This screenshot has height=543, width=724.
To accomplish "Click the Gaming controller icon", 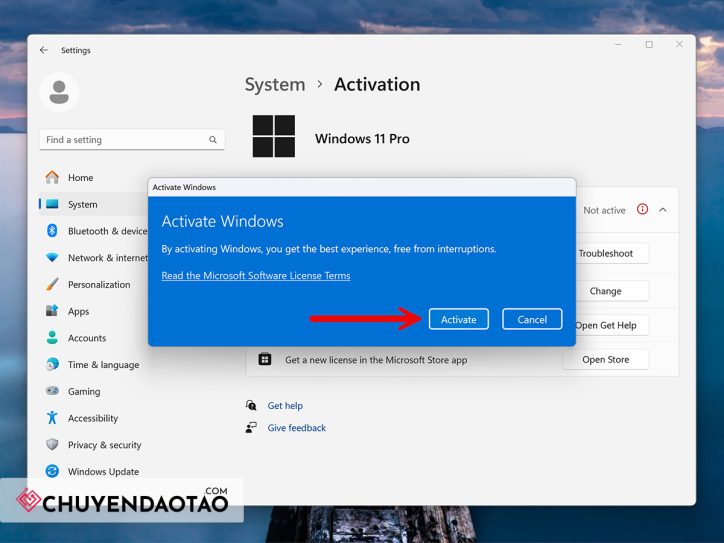I will tap(52, 391).
